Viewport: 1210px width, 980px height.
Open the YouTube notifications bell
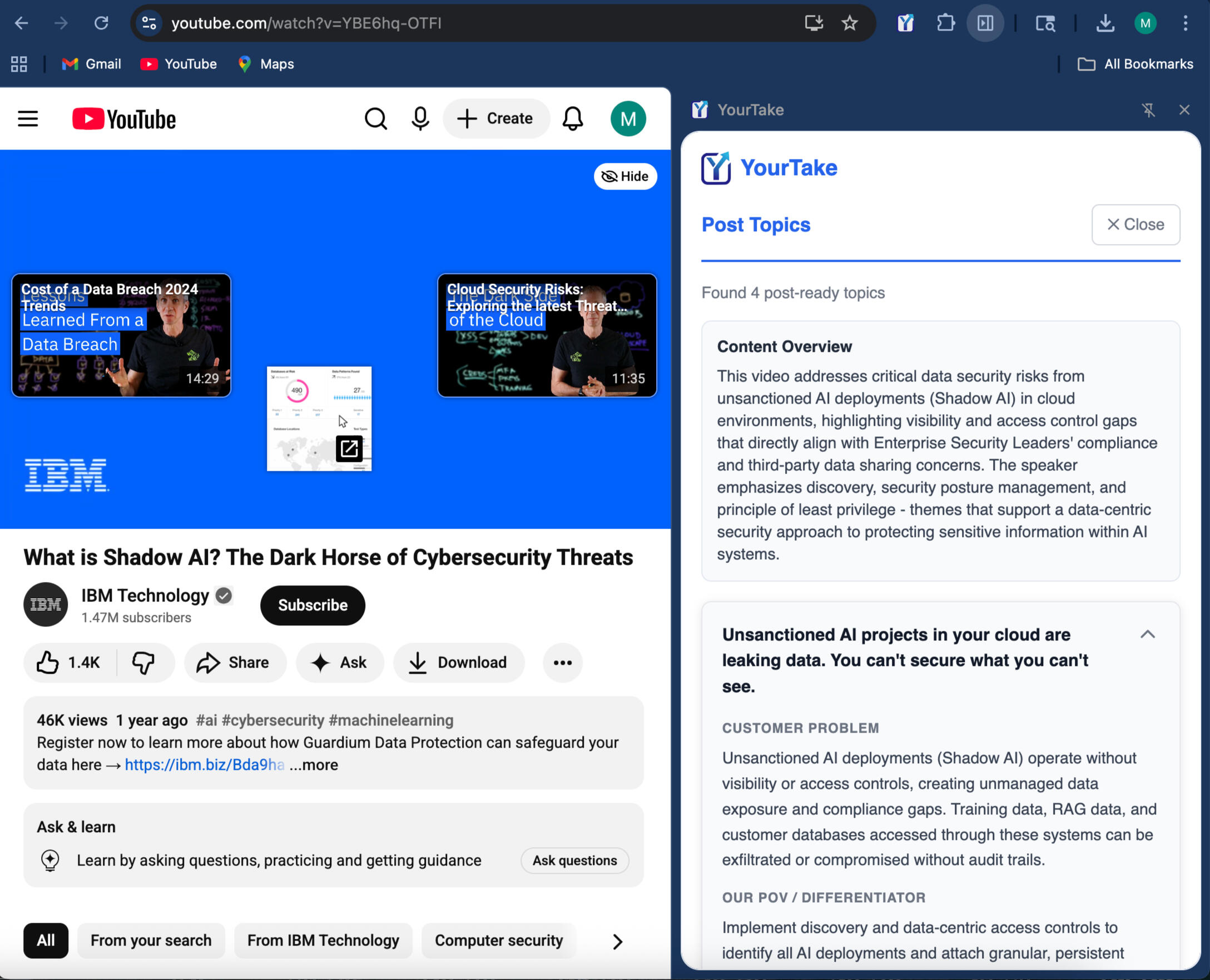tap(572, 118)
